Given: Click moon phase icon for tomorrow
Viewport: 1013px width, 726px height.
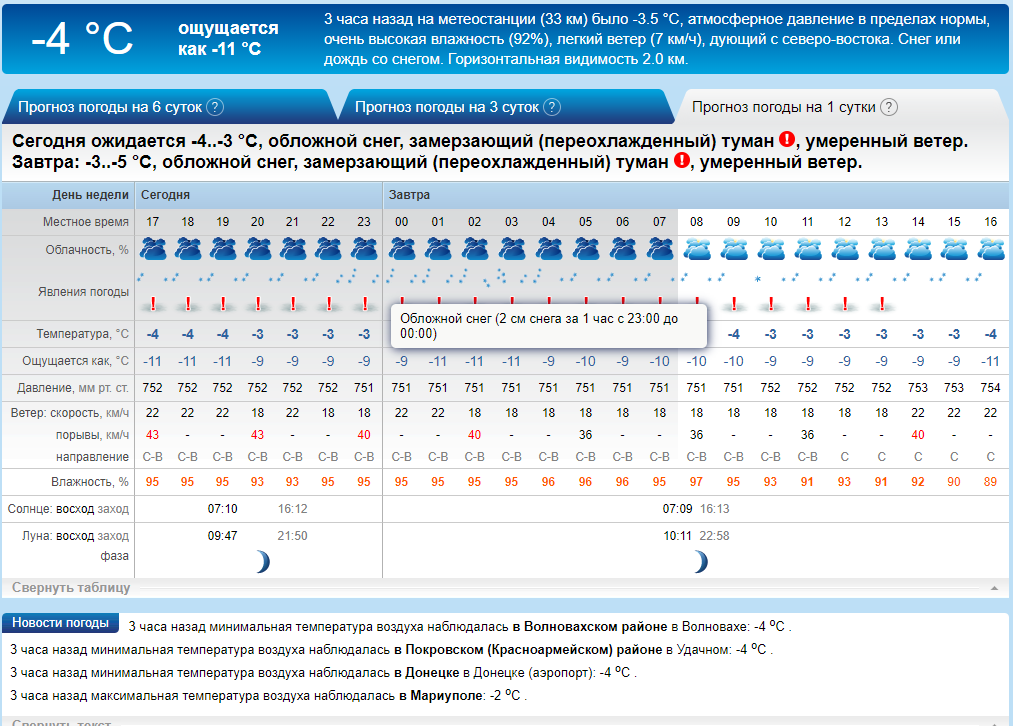Looking at the screenshot, I should click(x=700, y=562).
